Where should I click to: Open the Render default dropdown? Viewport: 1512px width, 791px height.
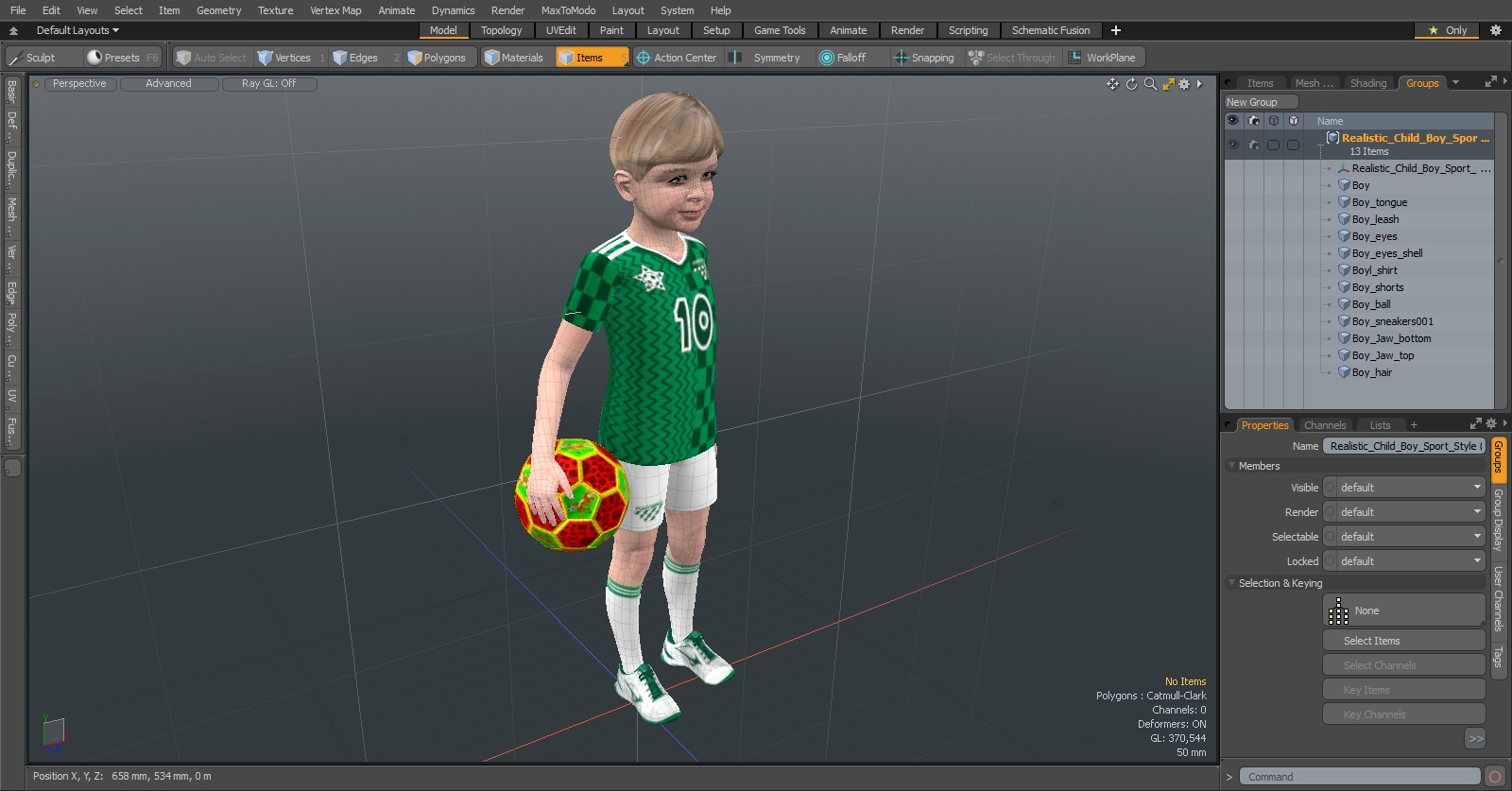coord(1404,512)
